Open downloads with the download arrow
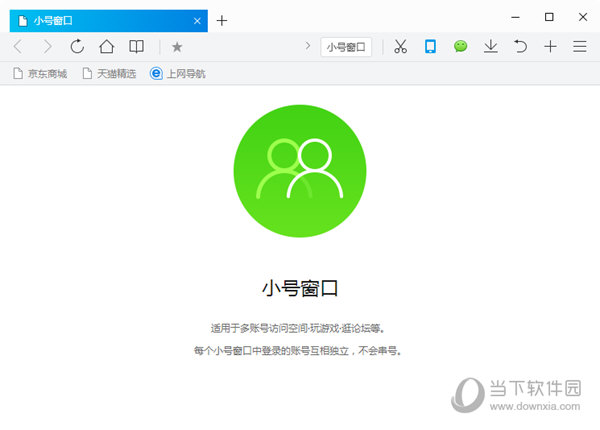 click(x=491, y=47)
